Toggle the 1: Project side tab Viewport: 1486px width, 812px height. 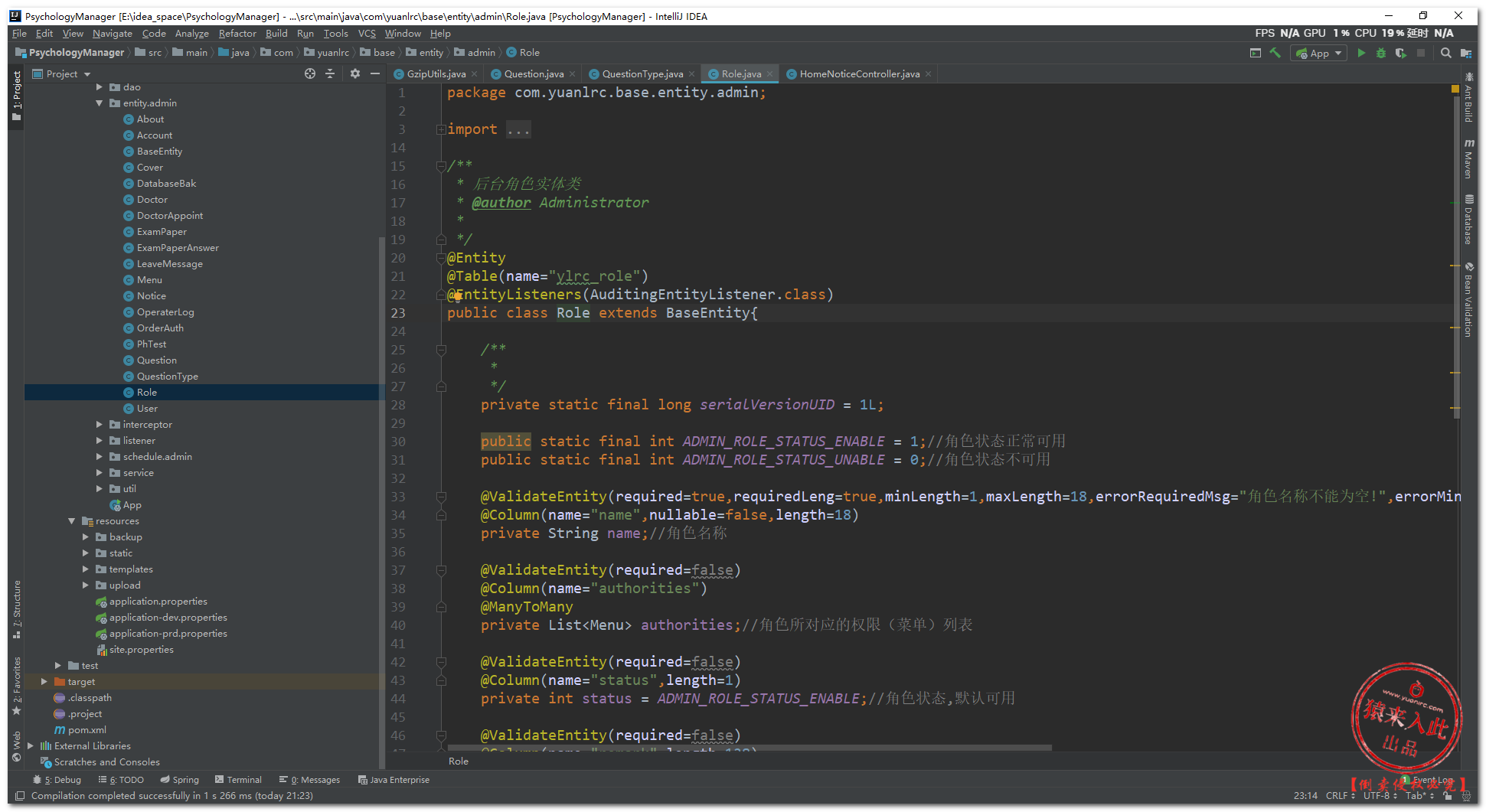(x=16, y=96)
